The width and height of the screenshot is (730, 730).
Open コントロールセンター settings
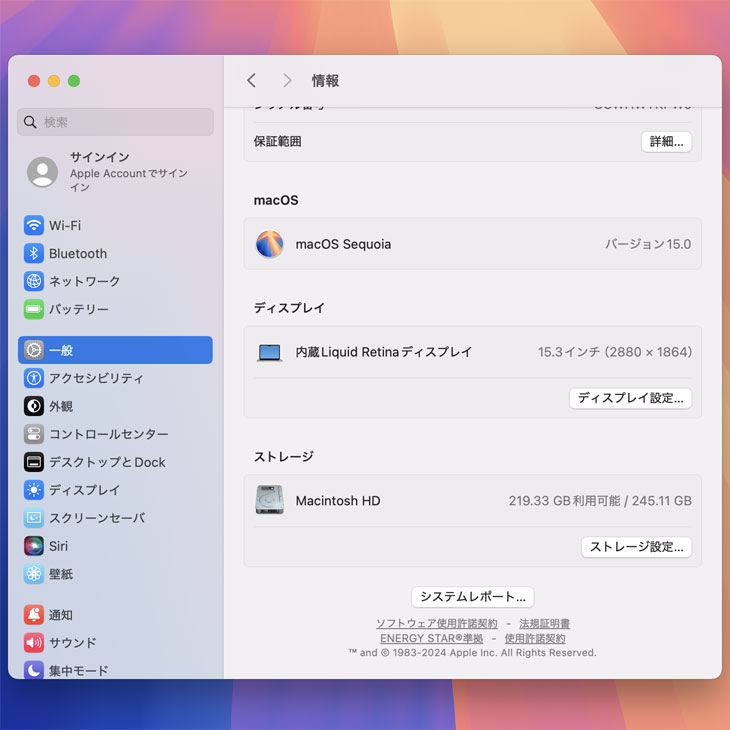pos(108,434)
